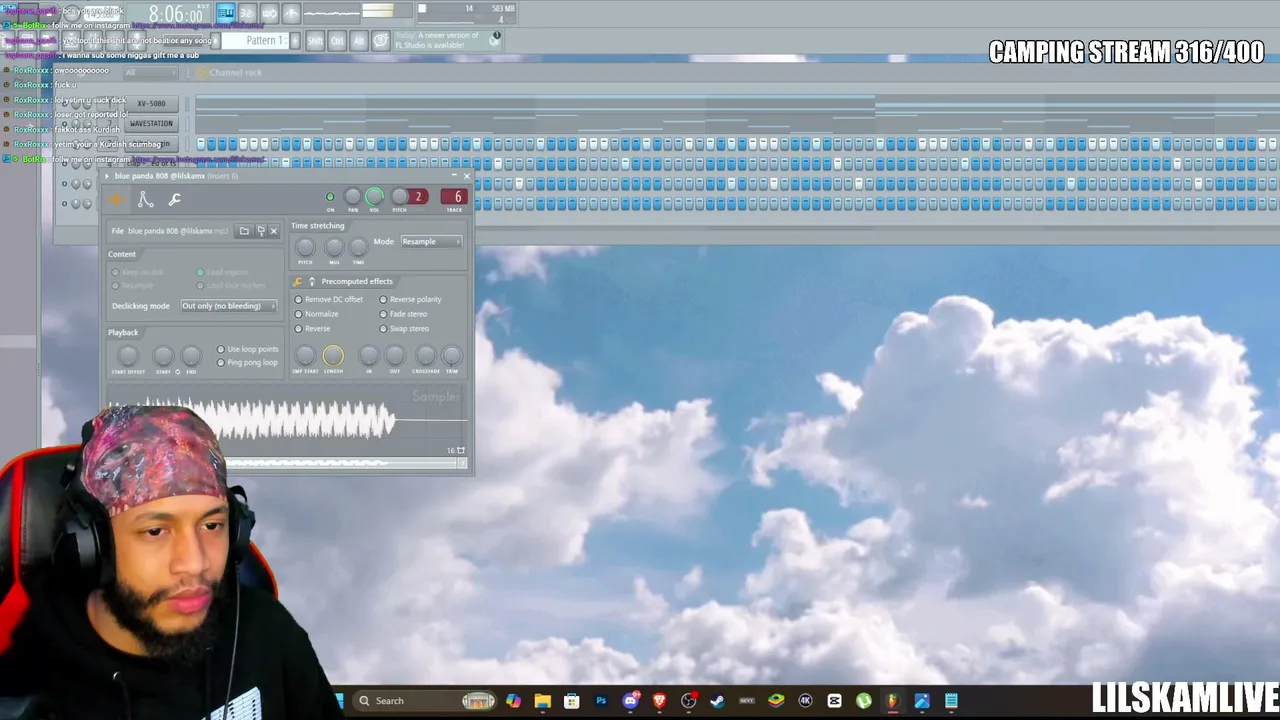
Task: Click the sample LENGTH knob
Action: pyautogui.click(x=333, y=355)
